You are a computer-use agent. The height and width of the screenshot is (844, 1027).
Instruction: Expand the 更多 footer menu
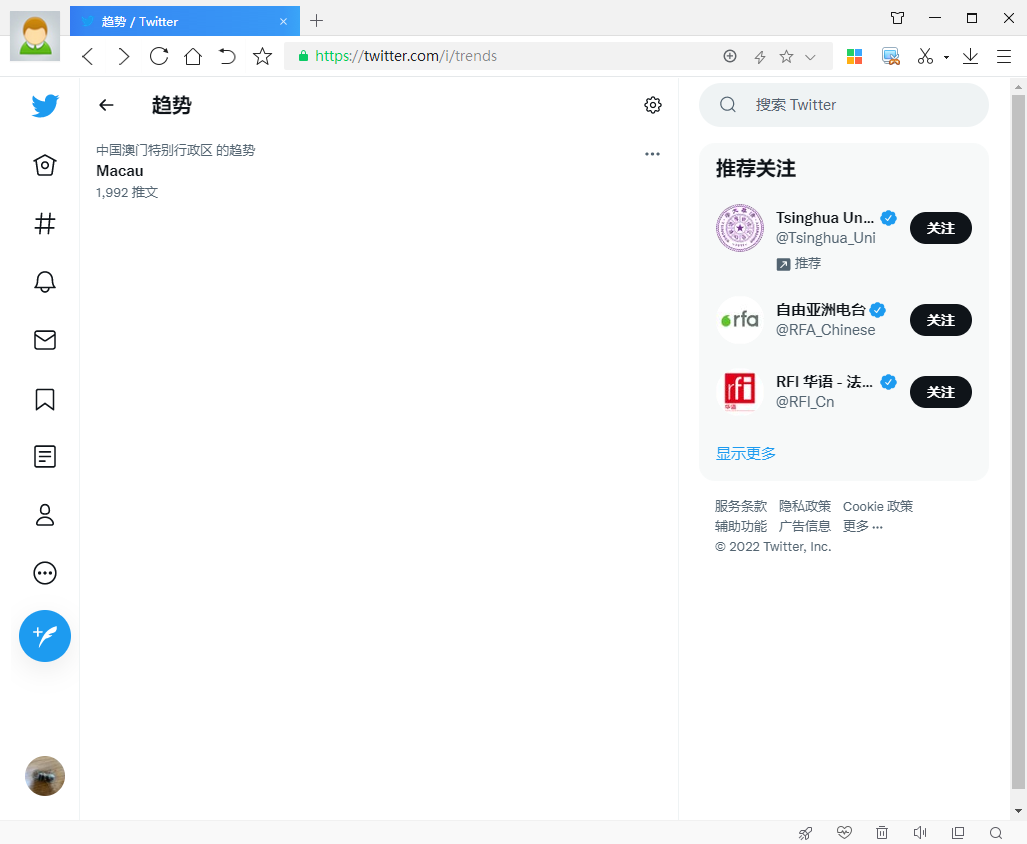(863, 526)
